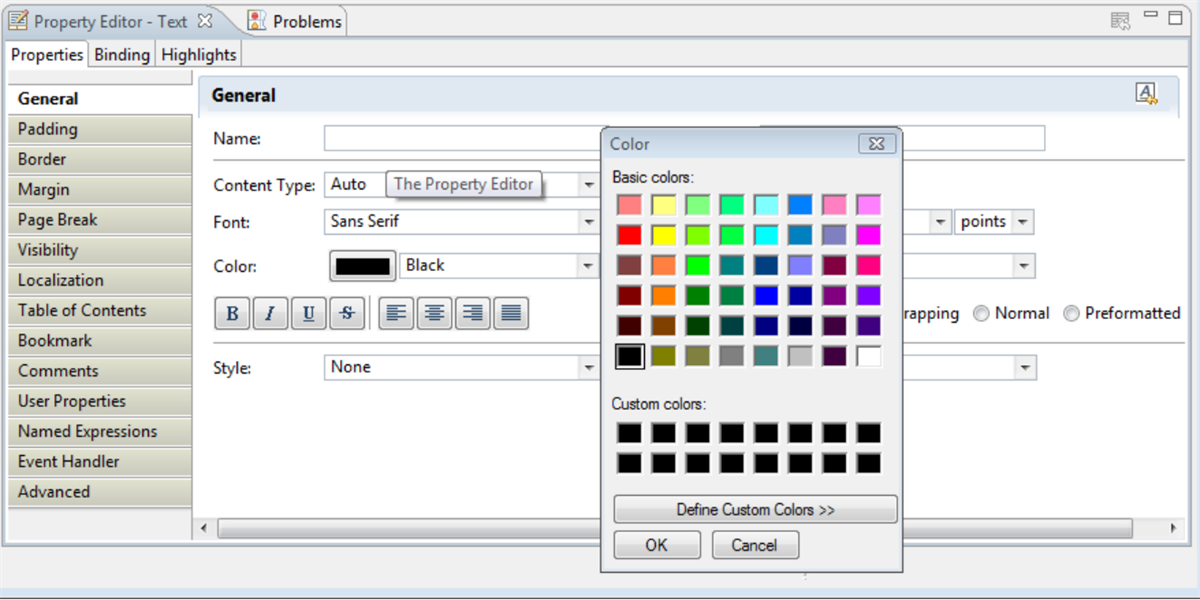1200x600 pixels.
Task: Select the Page Break category
Action: [99, 220]
